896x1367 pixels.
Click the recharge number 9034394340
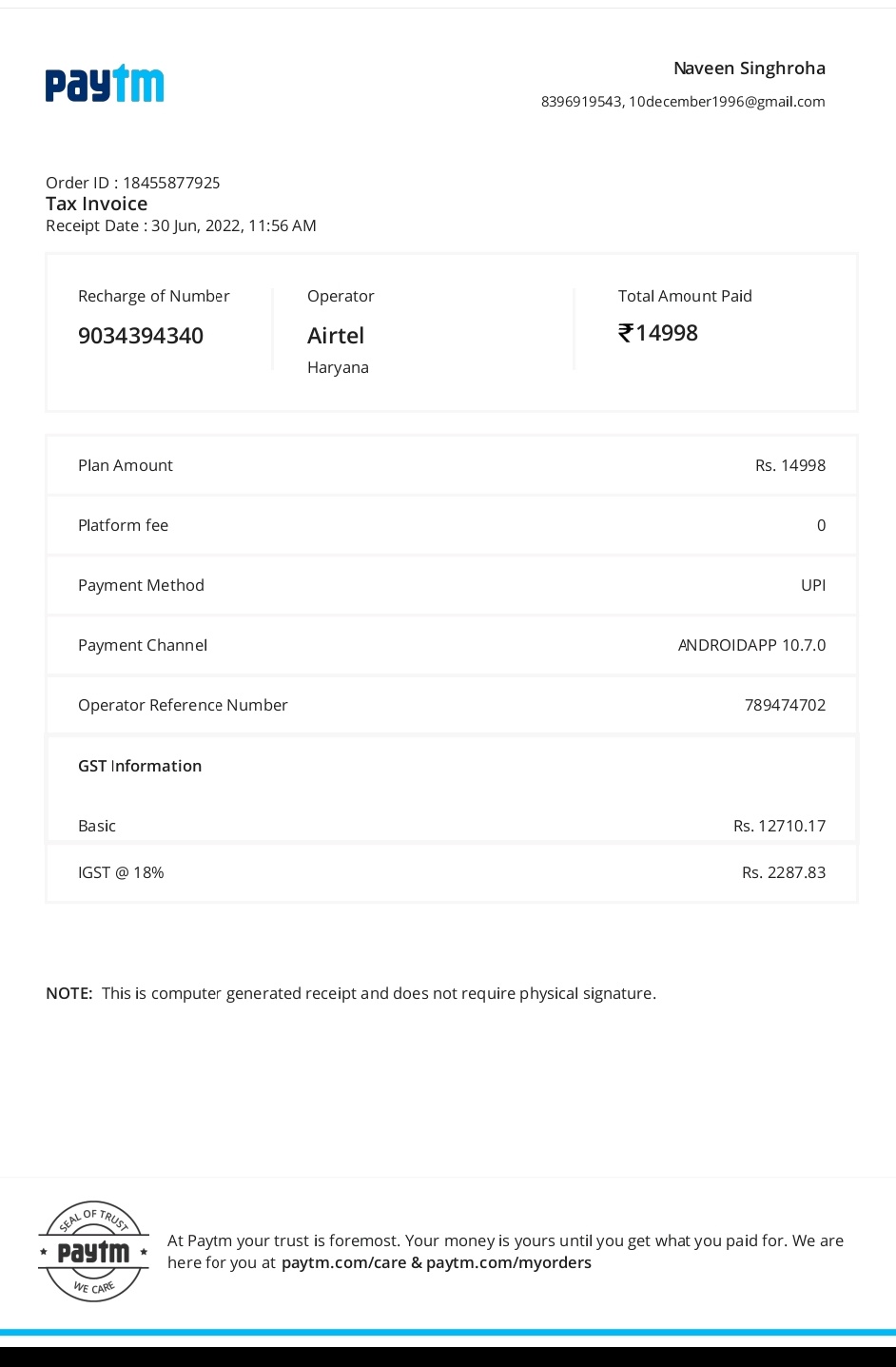pyautogui.click(x=141, y=336)
